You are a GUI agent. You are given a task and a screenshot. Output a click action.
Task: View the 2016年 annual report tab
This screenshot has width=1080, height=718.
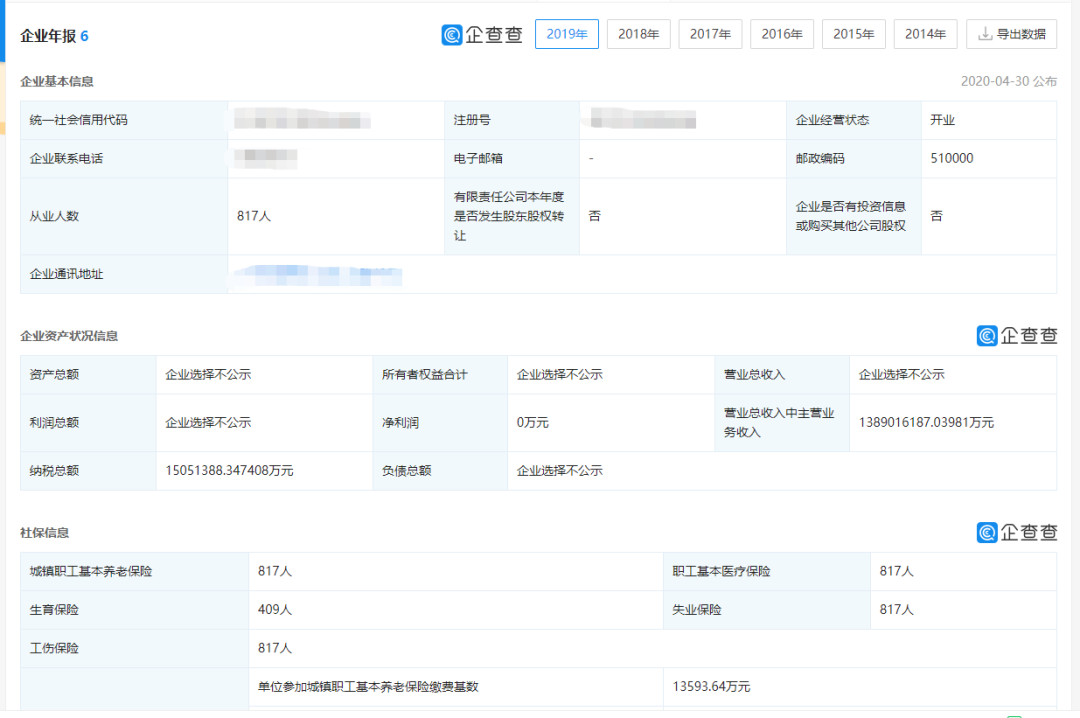tap(782, 34)
